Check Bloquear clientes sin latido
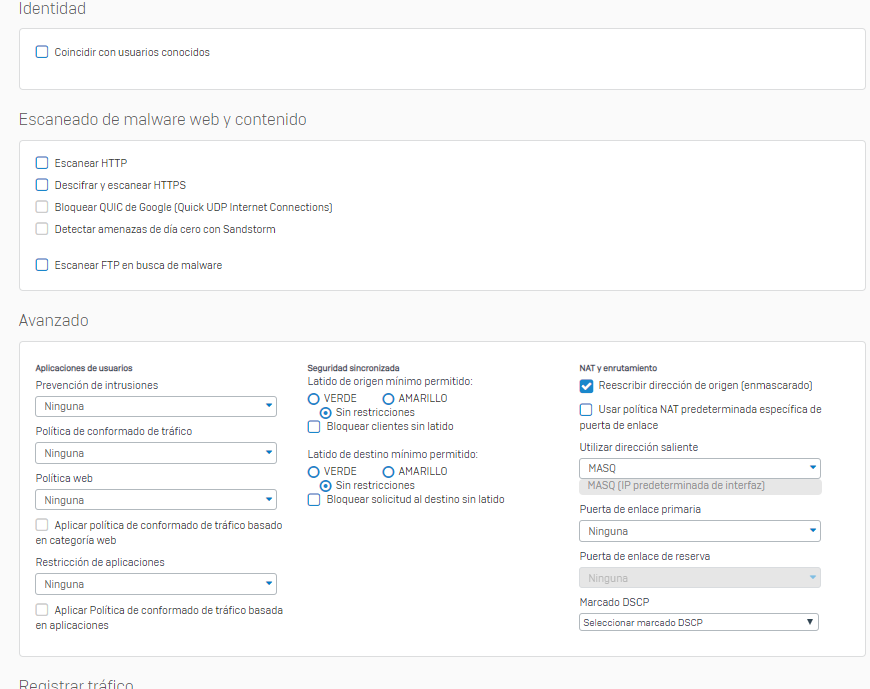 tap(314, 427)
